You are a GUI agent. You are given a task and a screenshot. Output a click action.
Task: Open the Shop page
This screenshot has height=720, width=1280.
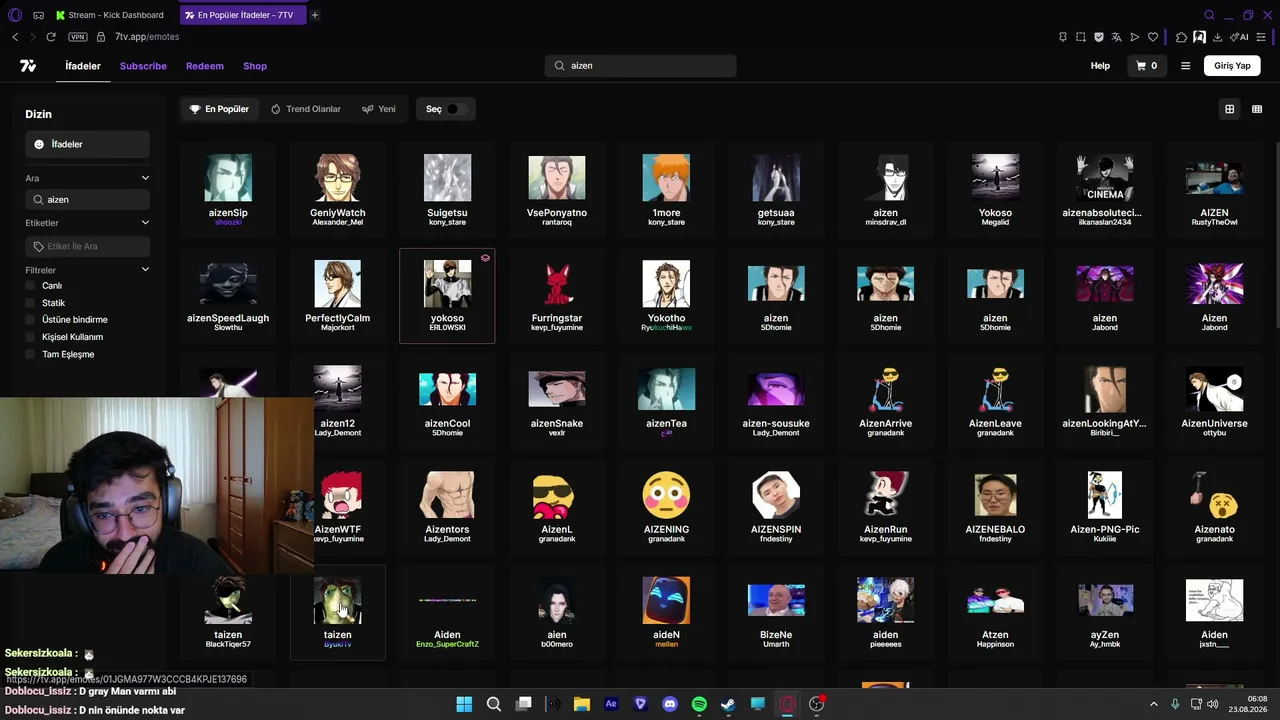255,66
